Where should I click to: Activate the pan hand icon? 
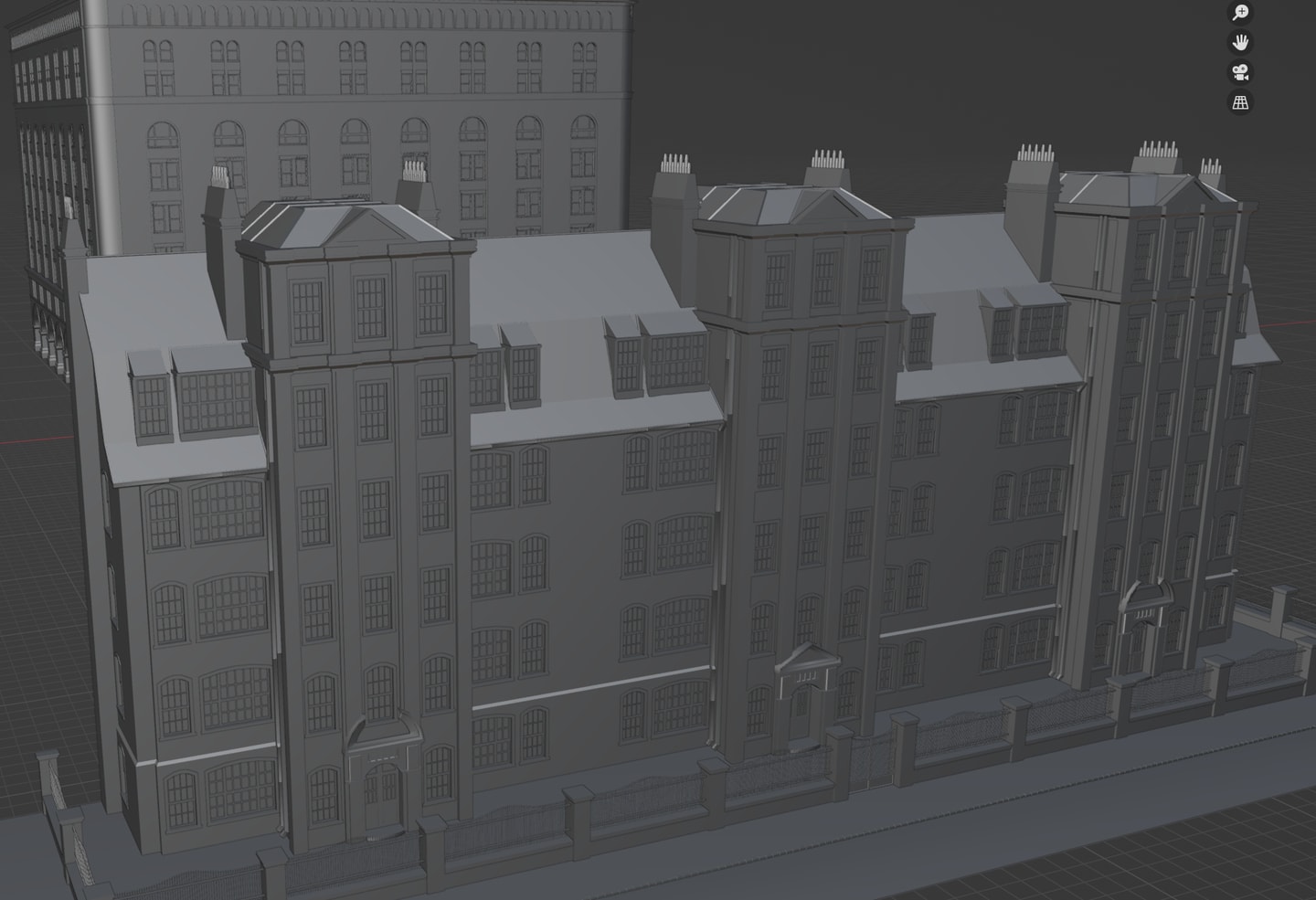pyautogui.click(x=1240, y=43)
